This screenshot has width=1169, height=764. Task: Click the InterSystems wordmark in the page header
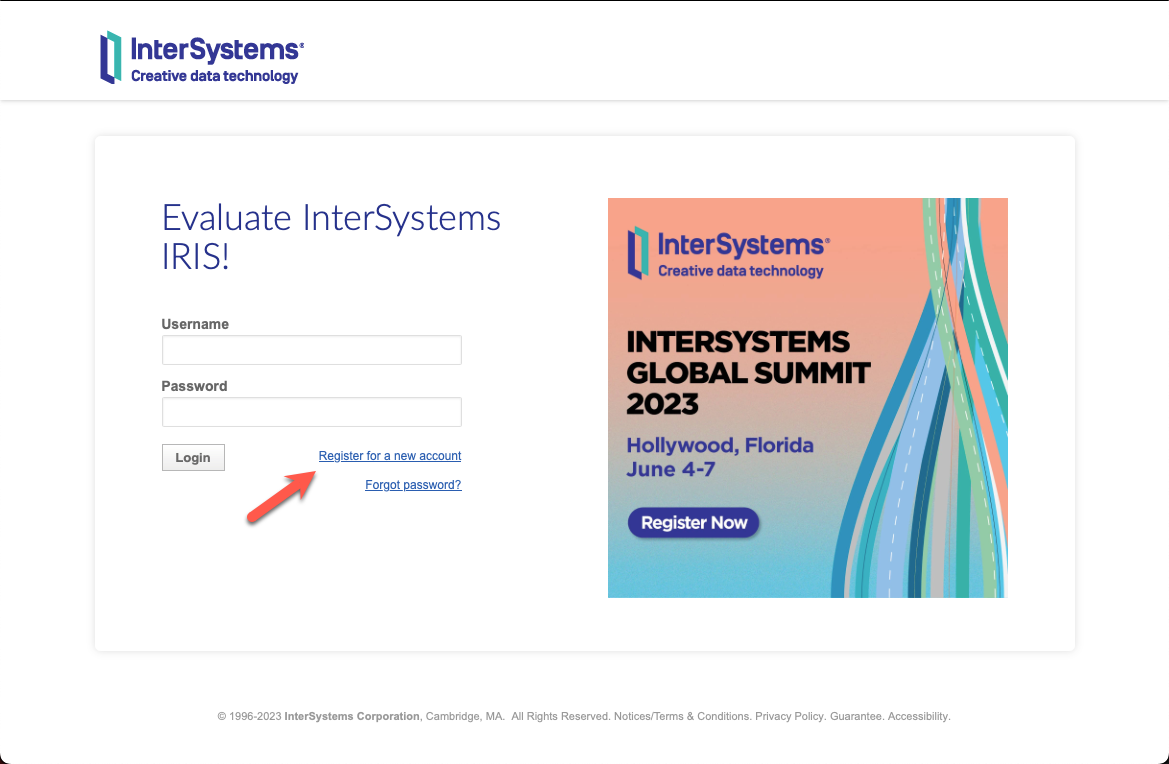[217, 49]
